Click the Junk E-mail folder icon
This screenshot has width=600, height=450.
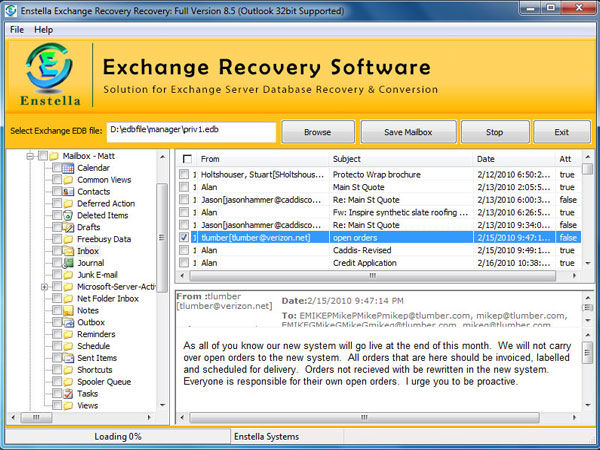click(68, 275)
